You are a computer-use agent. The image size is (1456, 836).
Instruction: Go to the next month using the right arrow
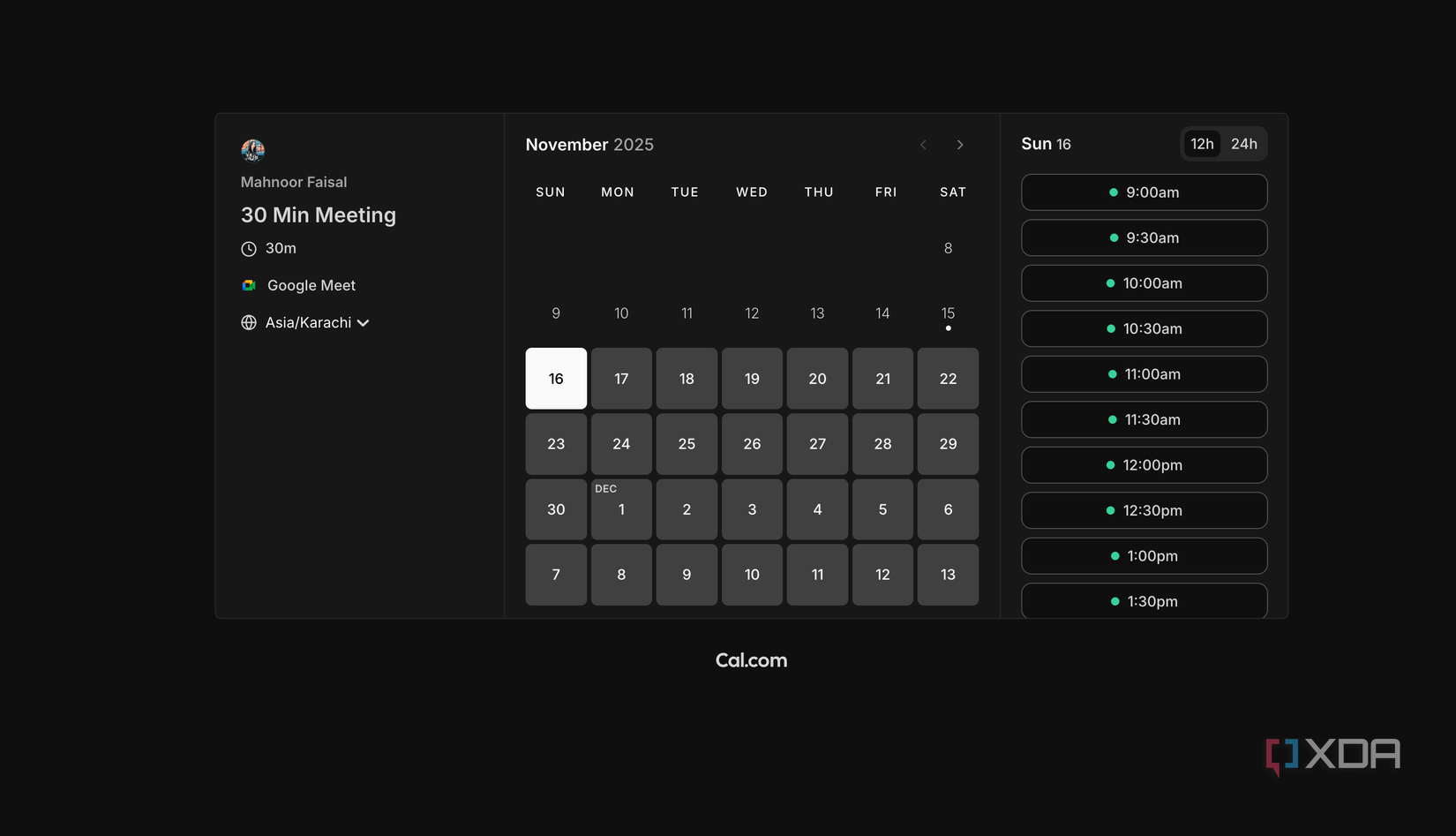pyautogui.click(x=960, y=144)
